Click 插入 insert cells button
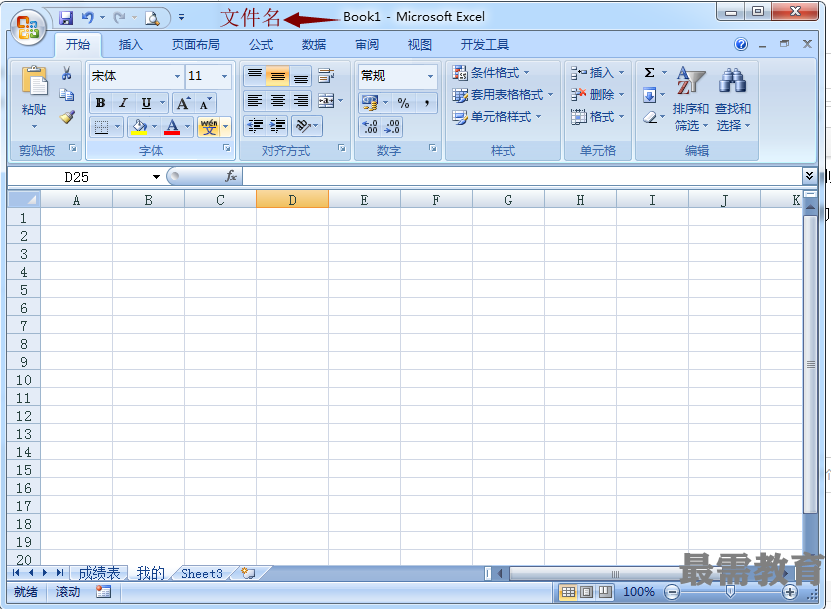The height and width of the screenshot is (609, 831). 598,73
